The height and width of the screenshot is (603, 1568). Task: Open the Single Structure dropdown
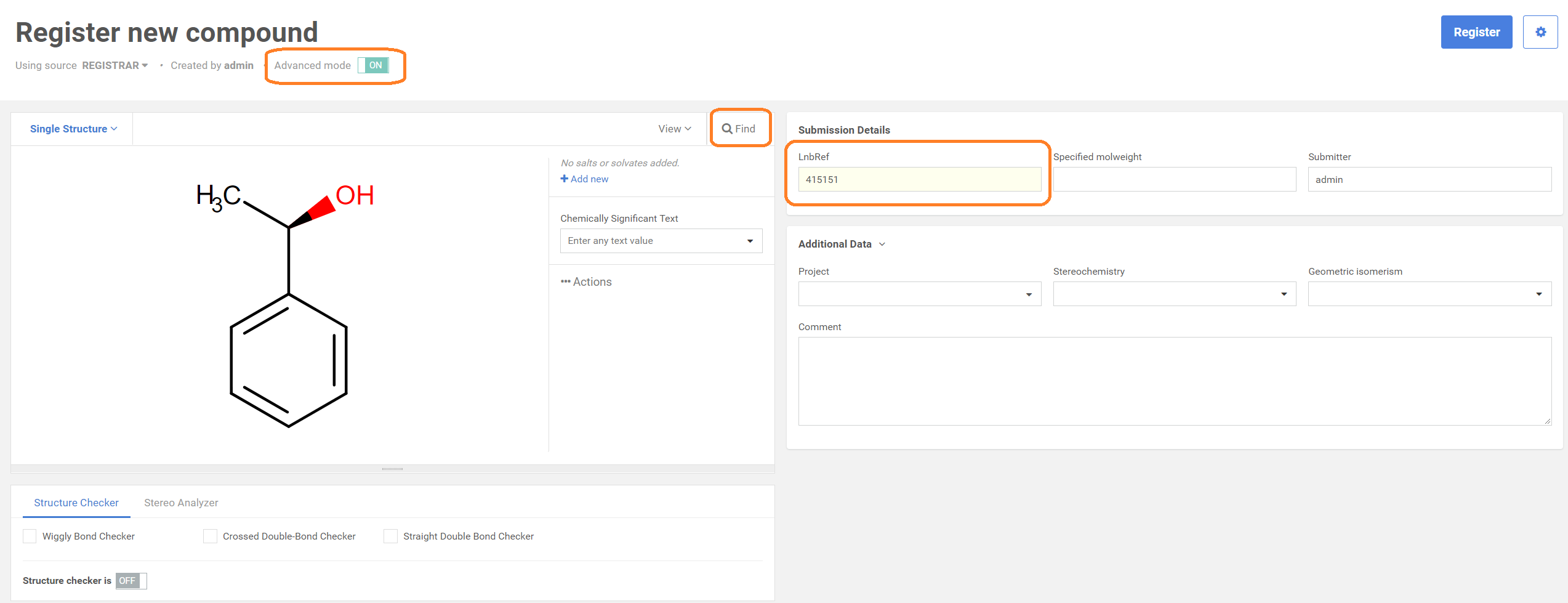click(73, 129)
